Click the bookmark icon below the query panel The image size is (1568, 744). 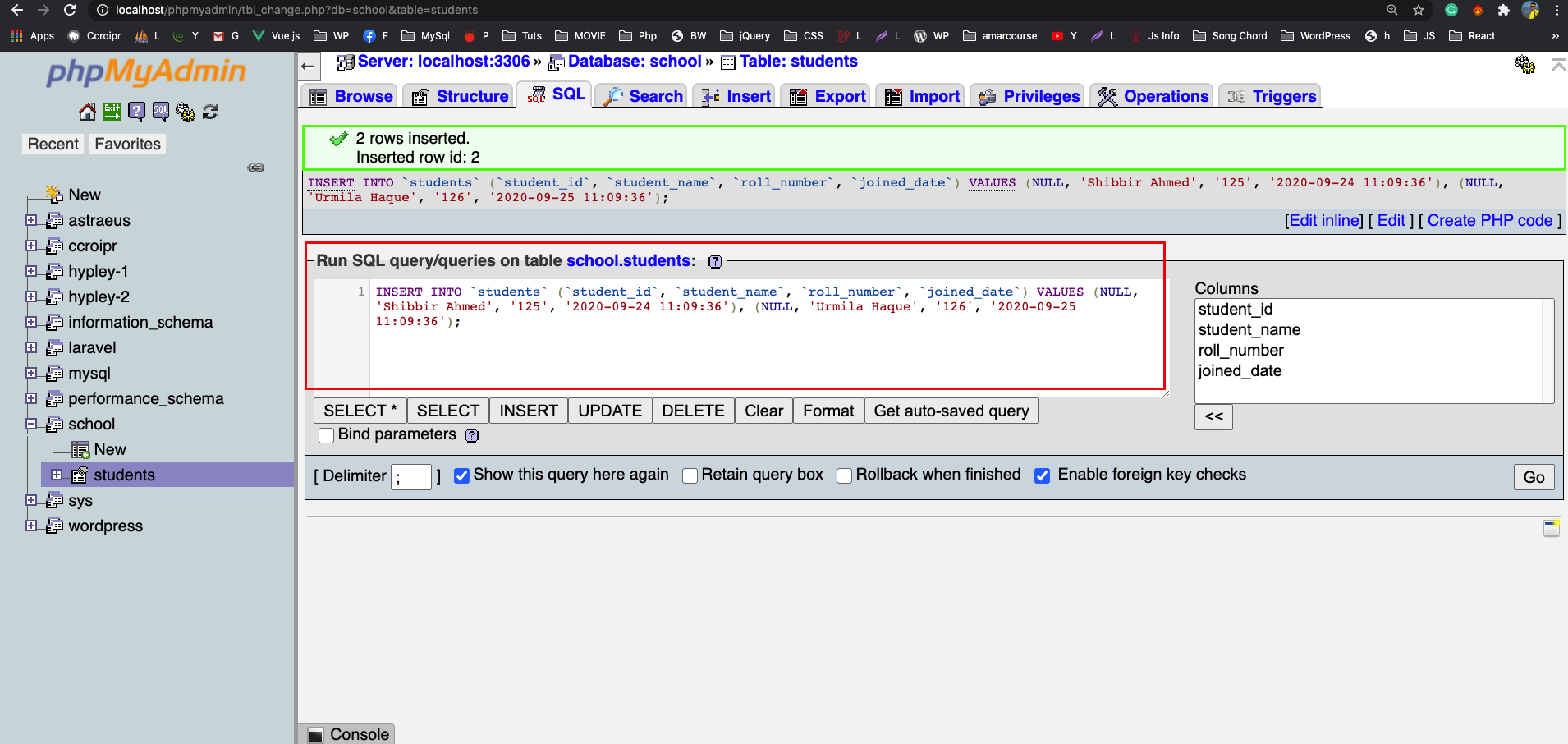point(1551,528)
